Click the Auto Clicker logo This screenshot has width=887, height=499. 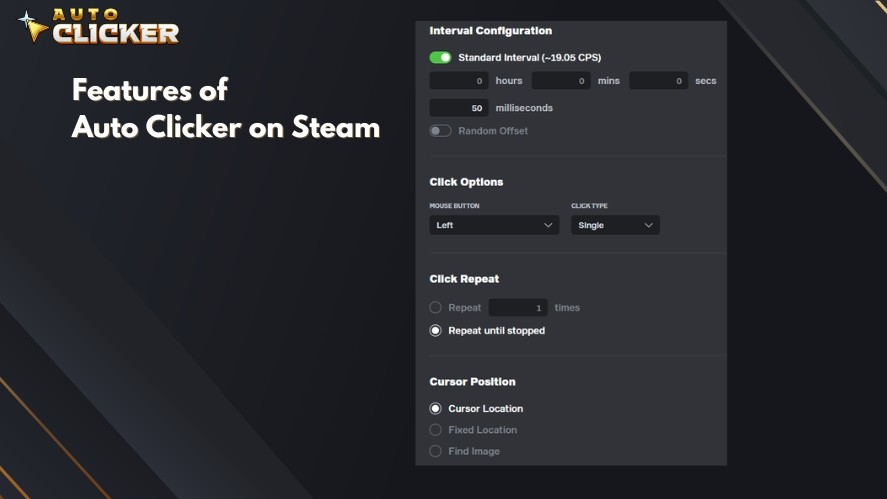[98, 26]
